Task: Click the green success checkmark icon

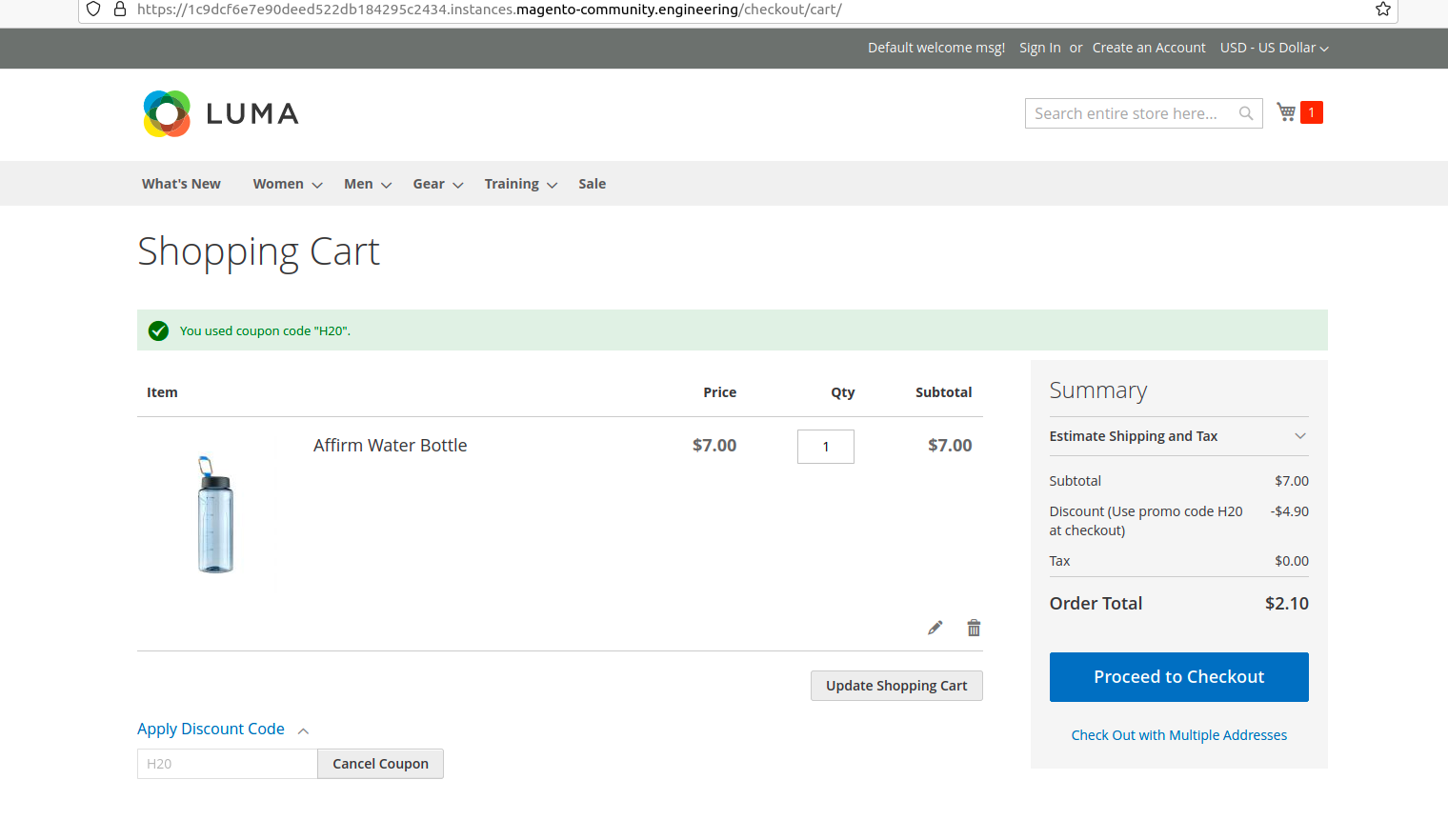Action: [x=158, y=330]
